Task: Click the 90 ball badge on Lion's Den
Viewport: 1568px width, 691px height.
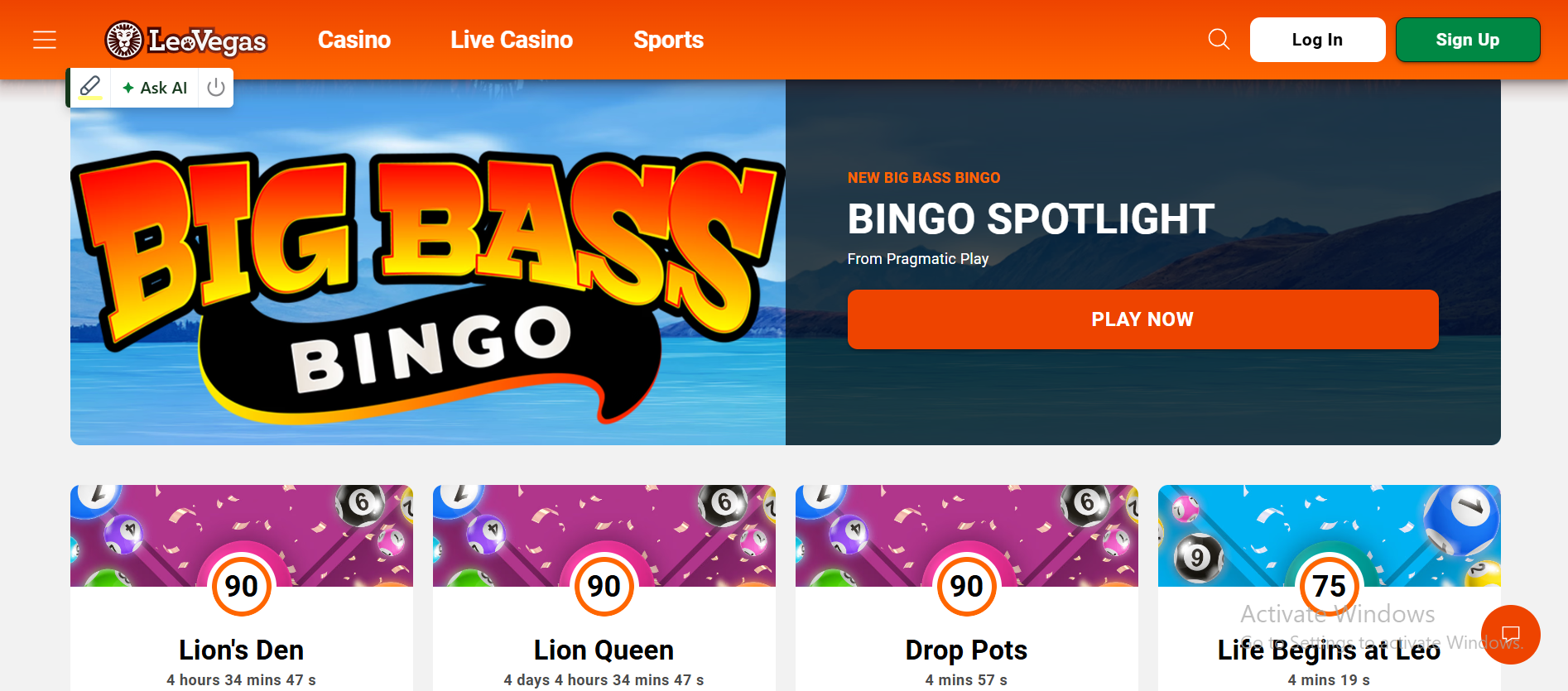Action: coord(242,586)
